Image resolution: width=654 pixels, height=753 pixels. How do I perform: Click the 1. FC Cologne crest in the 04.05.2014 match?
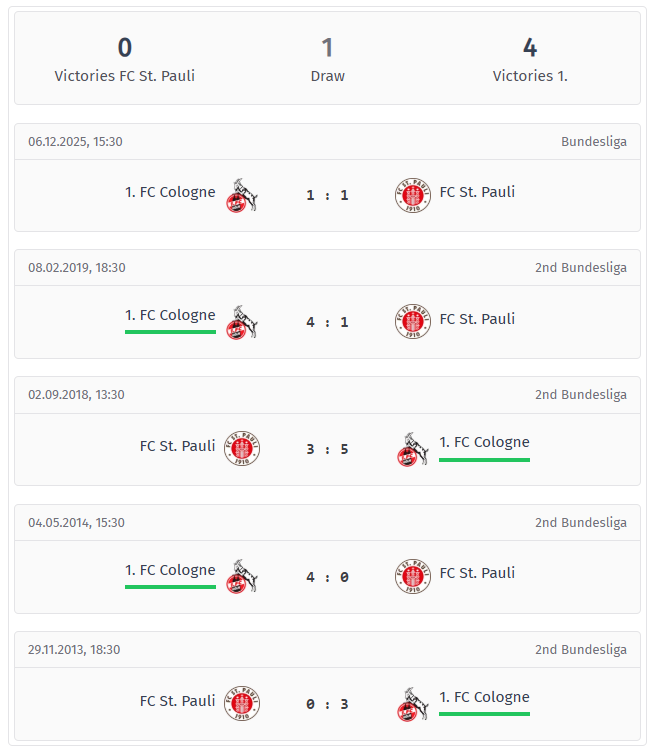241,576
